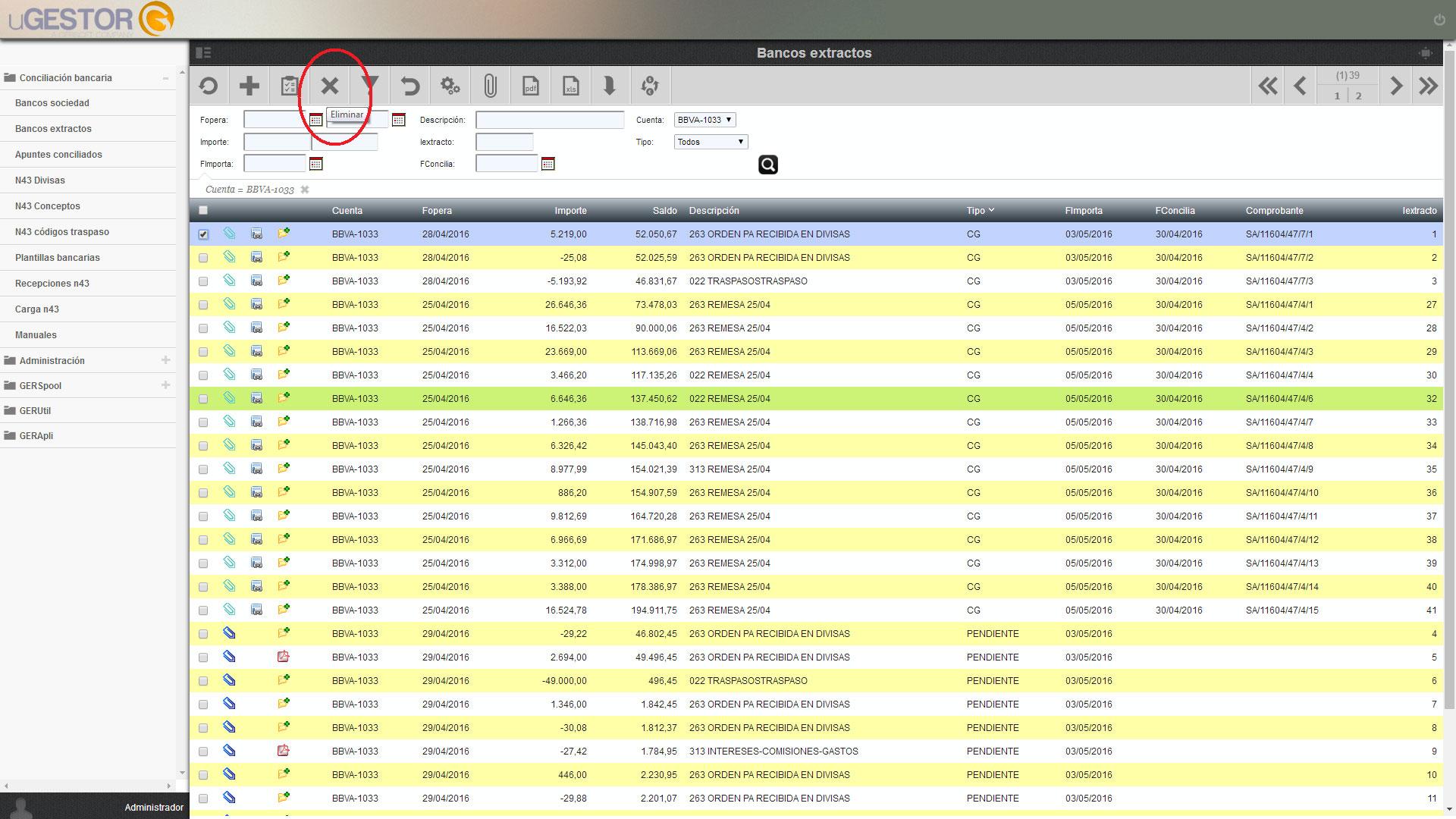Toggle the sidebar menu icon in title bar

point(203,52)
